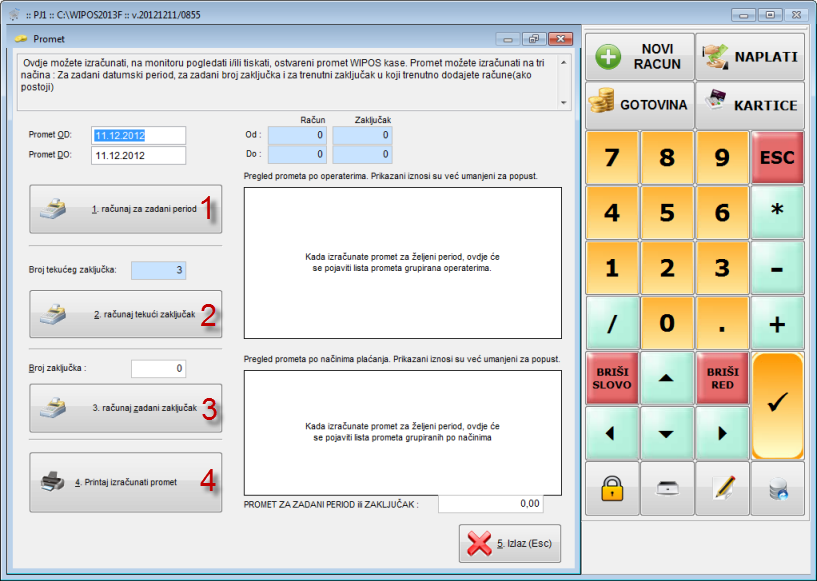Click the pencil and note icon
The width and height of the screenshot is (817, 581).
722,488
